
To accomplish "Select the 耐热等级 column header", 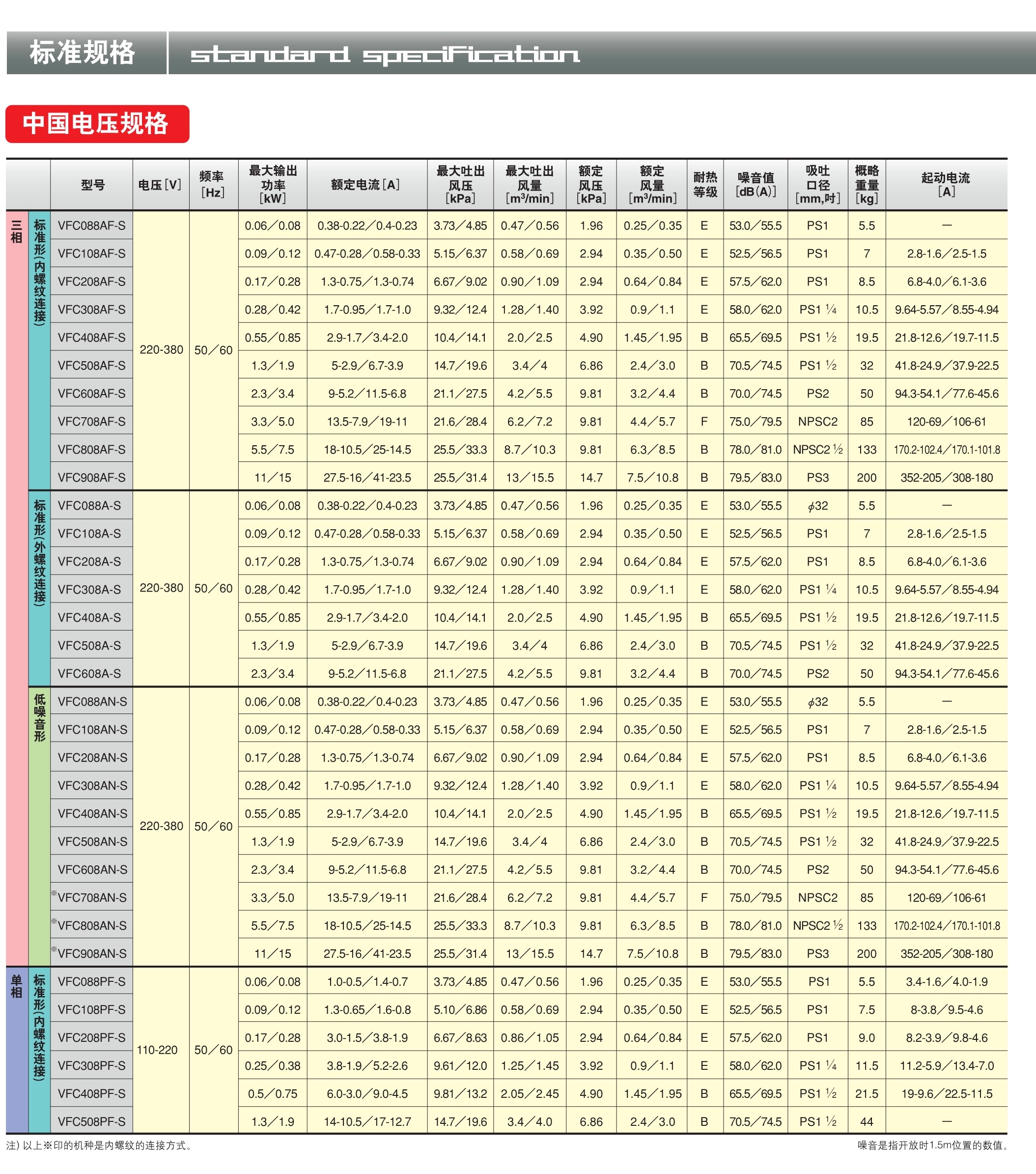I will [x=704, y=184].
